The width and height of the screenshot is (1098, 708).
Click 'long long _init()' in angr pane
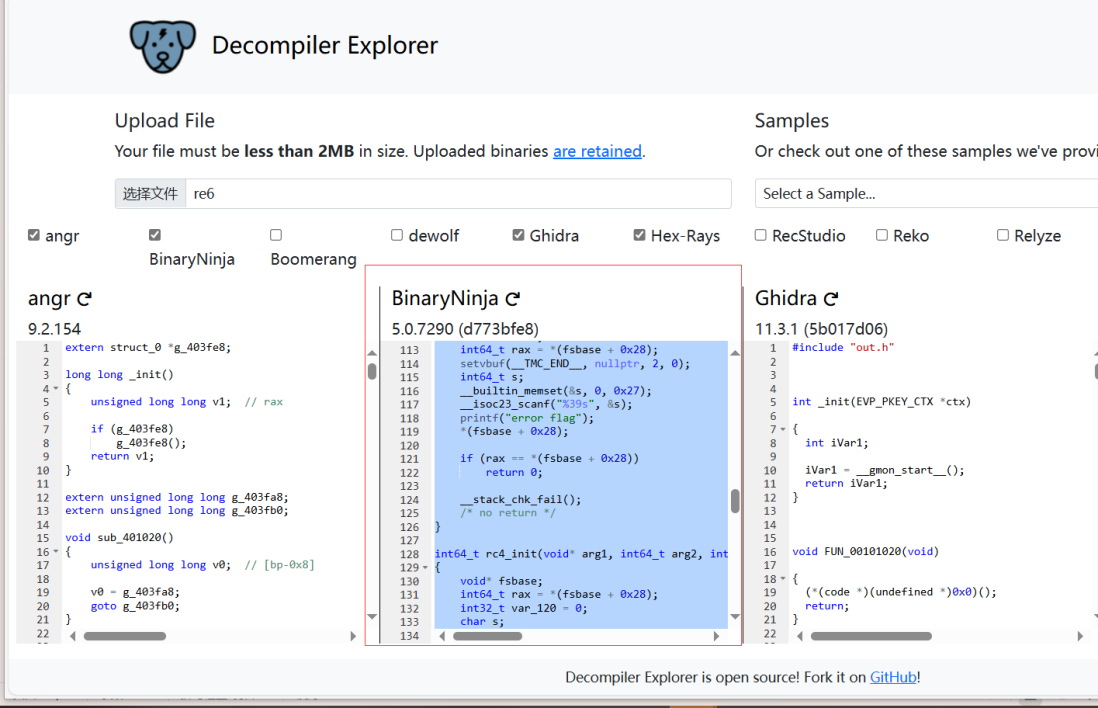[x=119, y=375]
